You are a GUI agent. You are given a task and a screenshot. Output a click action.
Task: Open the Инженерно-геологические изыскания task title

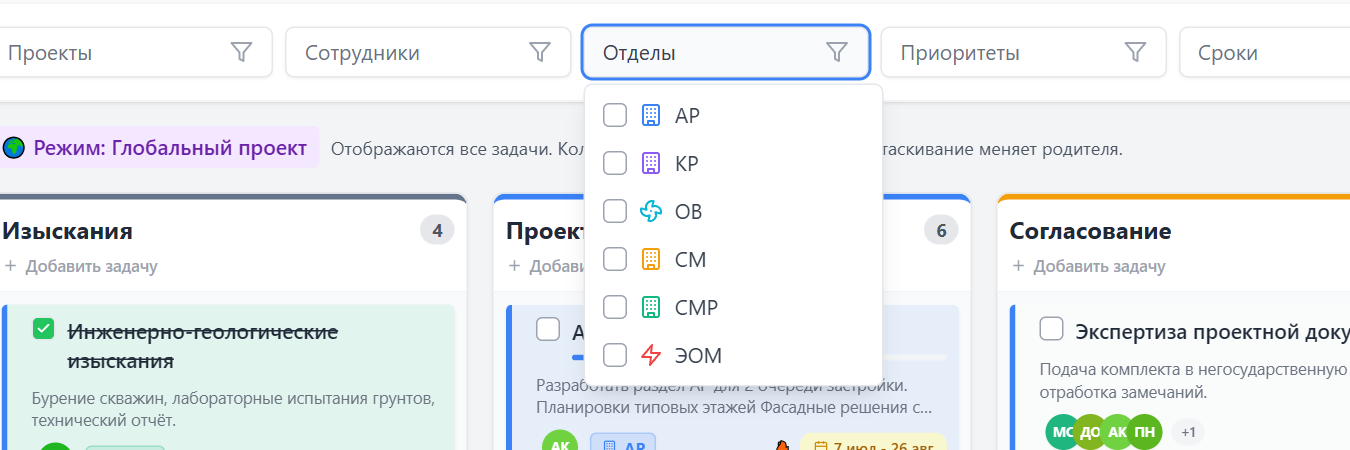(202, 345)
